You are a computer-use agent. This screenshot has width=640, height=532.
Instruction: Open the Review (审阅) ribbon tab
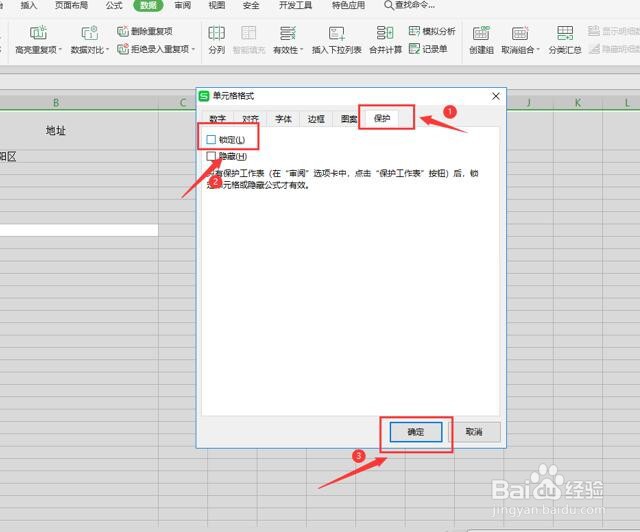tap(182, 5)
